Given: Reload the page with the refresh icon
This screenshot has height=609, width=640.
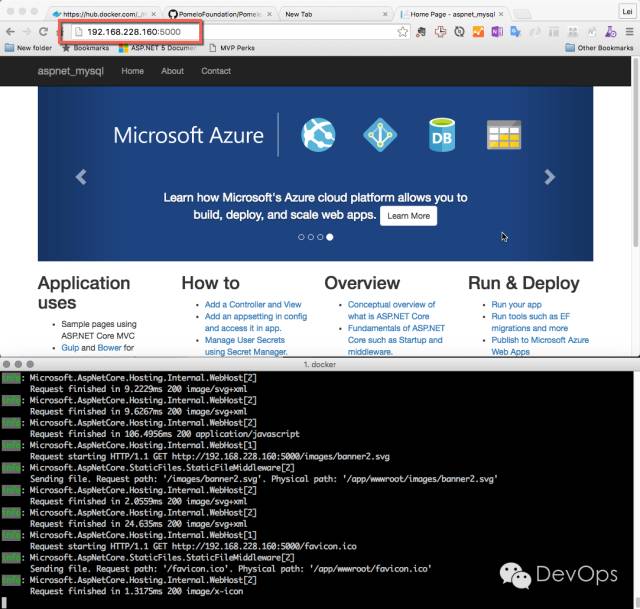Looking at the screenshot, I should [x=43, y=31].
